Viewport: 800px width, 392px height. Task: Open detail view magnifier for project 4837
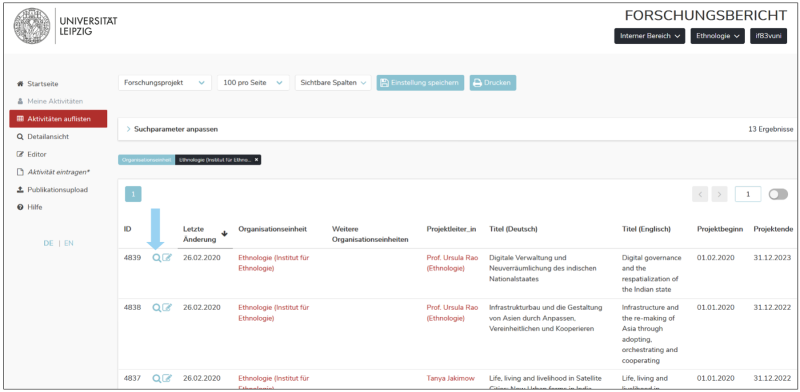(x=157, y=379)
